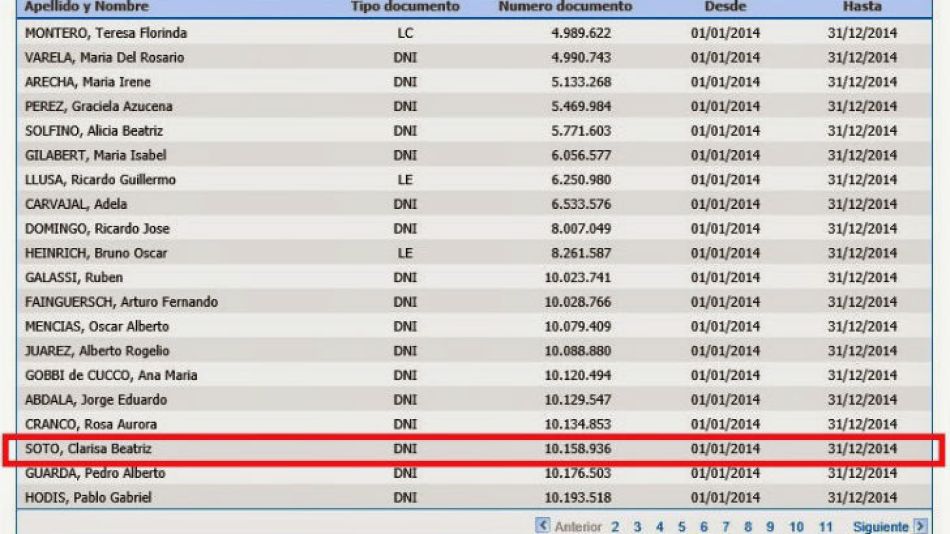Click document number 10.120.494

tap(578, 375)
